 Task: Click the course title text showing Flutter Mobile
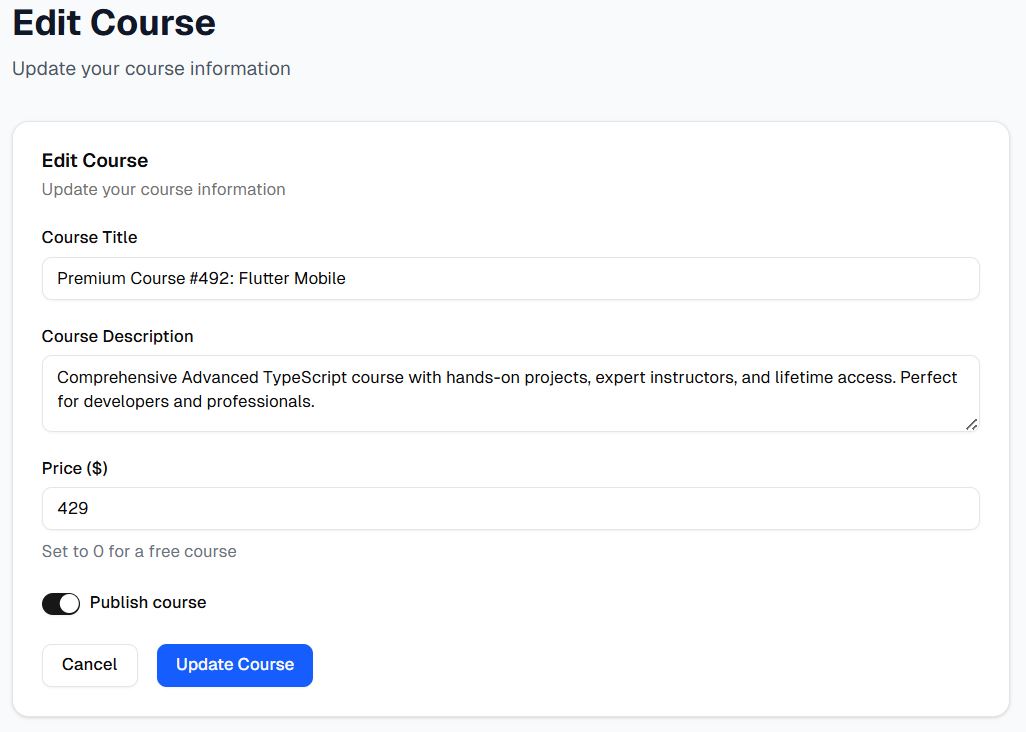[x=200, y=278]
